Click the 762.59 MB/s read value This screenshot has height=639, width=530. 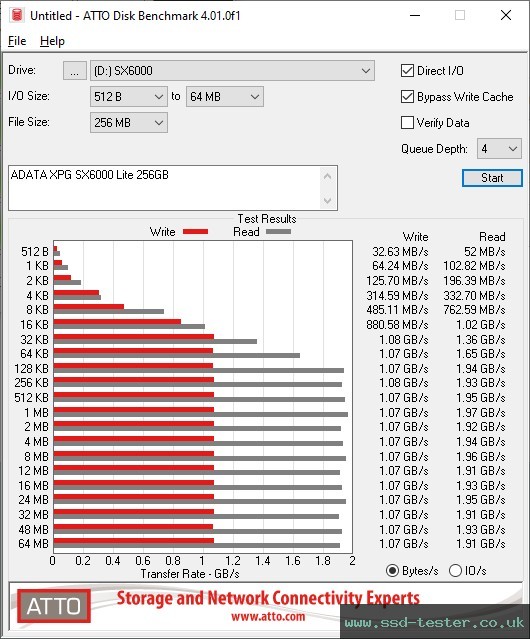(x=474, y=310)
